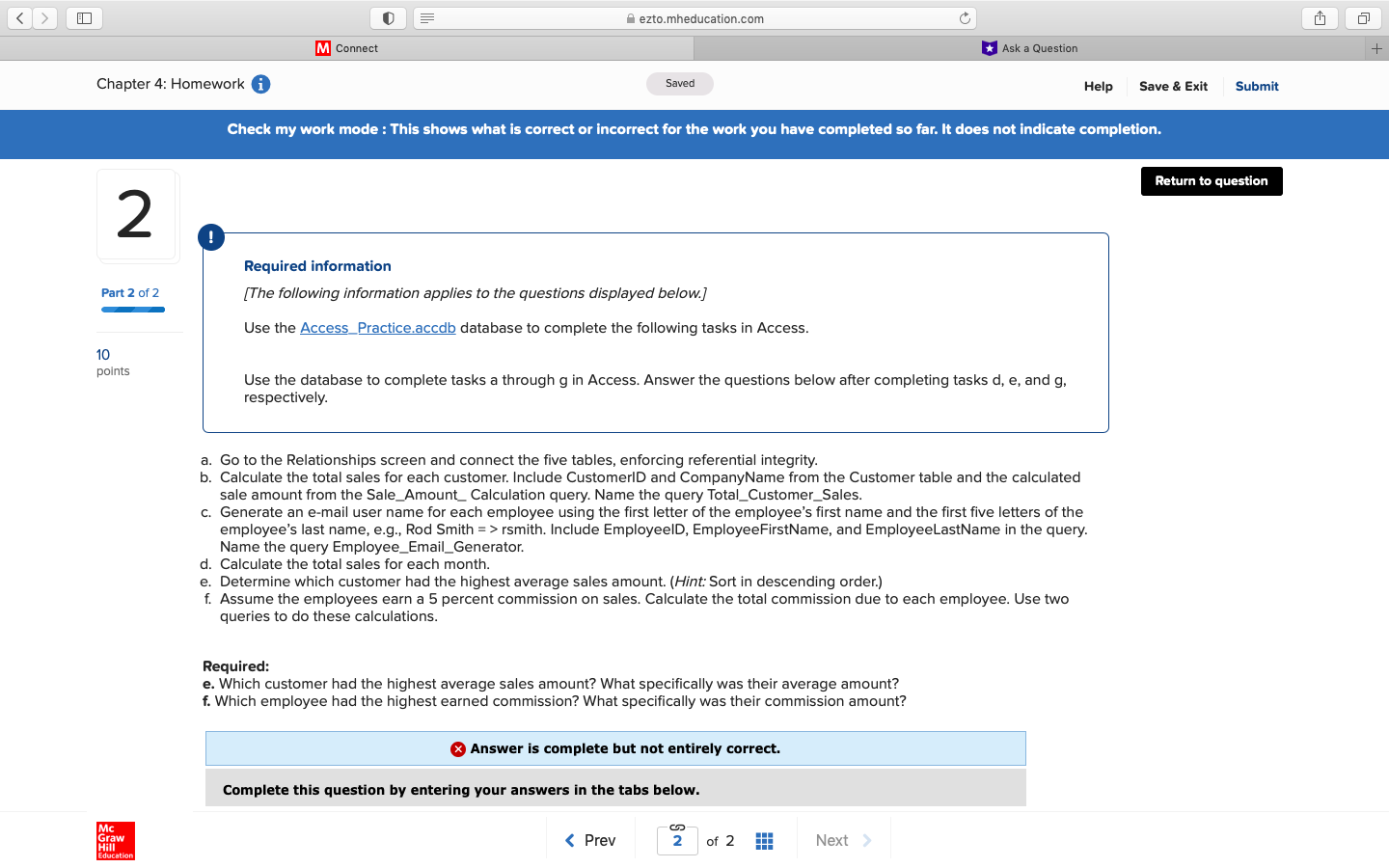The width and height of the screenshot is (1389, 868).
Task: Show the tab overview in Safari
Action: pos(1361,17)
